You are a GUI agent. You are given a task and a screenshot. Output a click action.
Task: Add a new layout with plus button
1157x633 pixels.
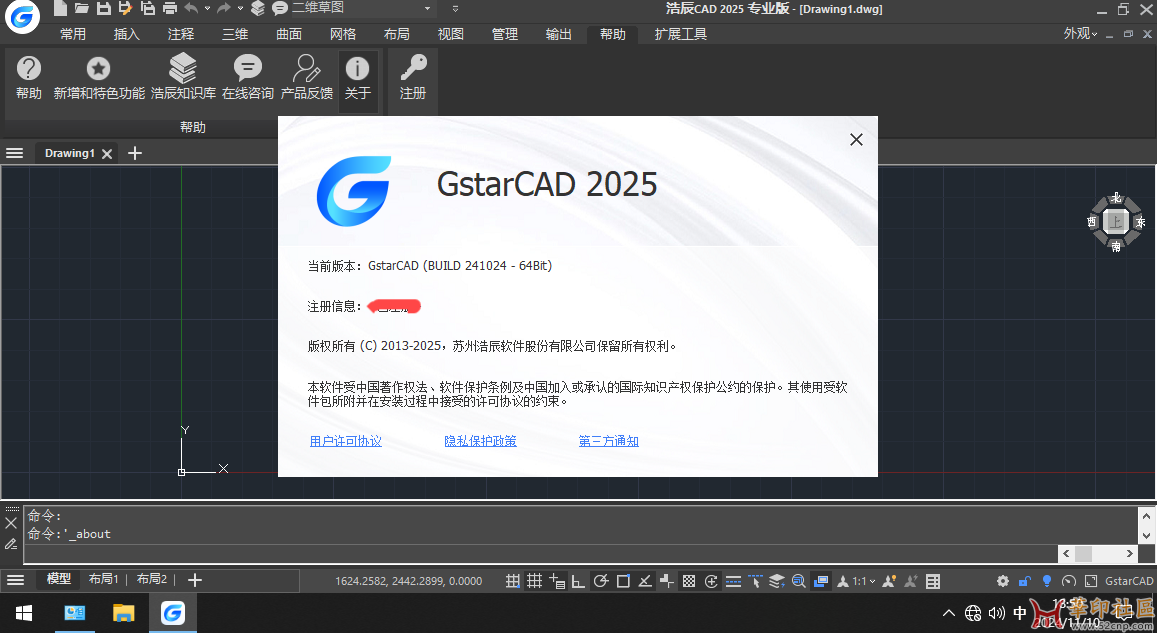coord(195,580)
